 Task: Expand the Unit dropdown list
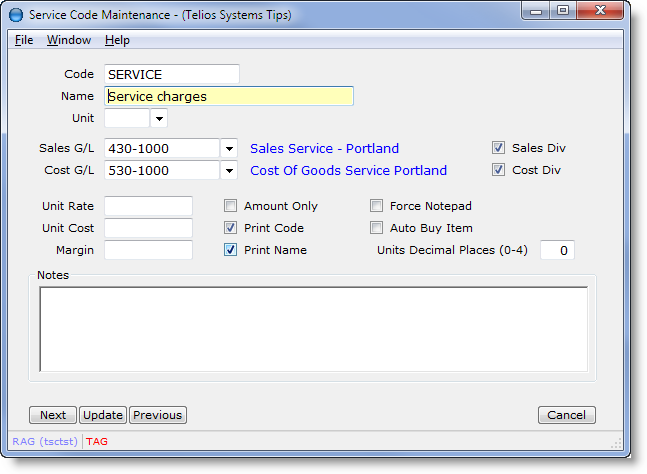tap(159, 118)
